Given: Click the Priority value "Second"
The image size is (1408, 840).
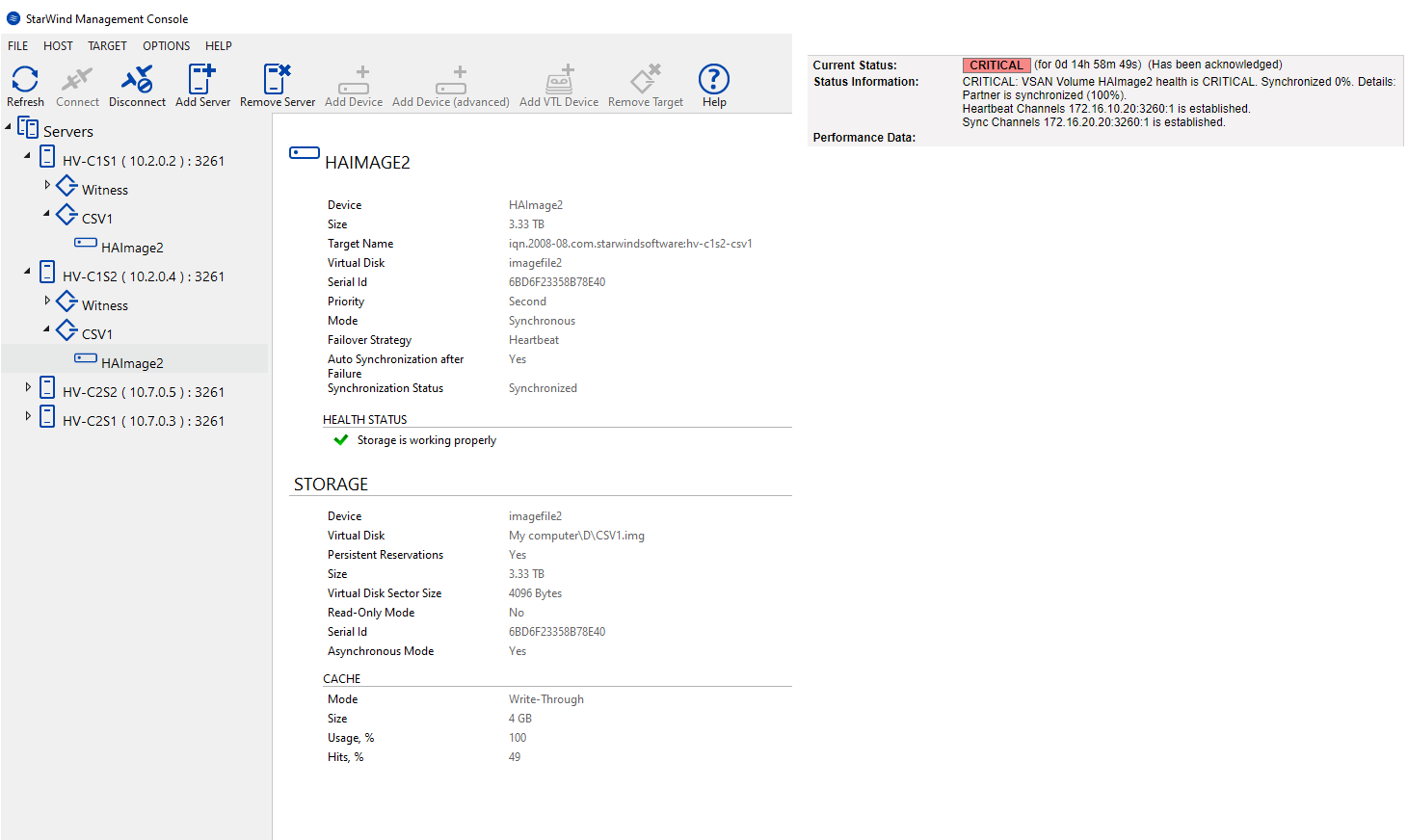Looking at the screenshot, I should coord(527,302).
